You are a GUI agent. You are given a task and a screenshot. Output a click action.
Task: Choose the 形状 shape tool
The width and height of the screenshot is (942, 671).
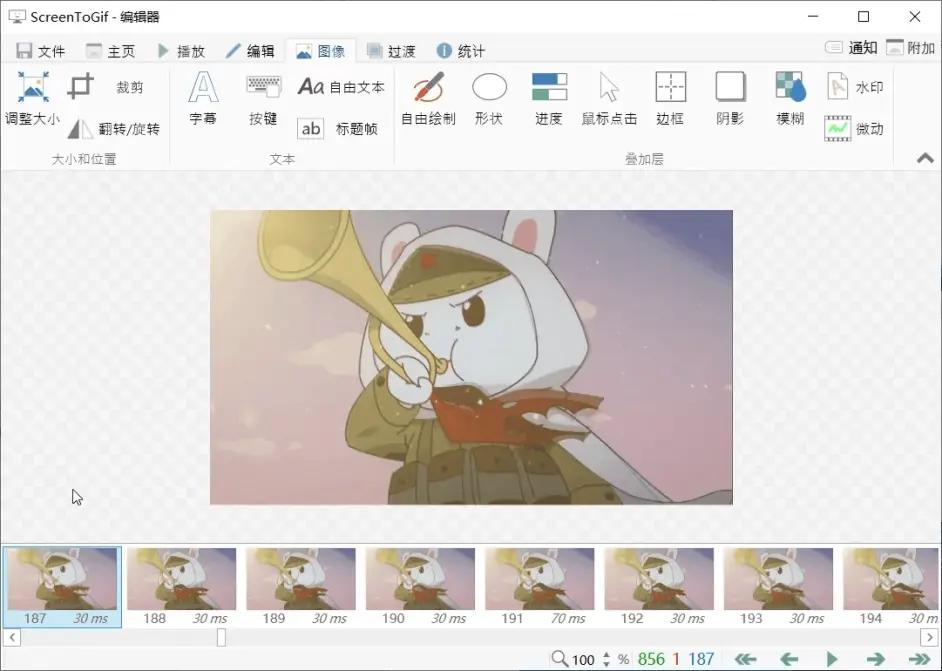[x=489, y=98]
